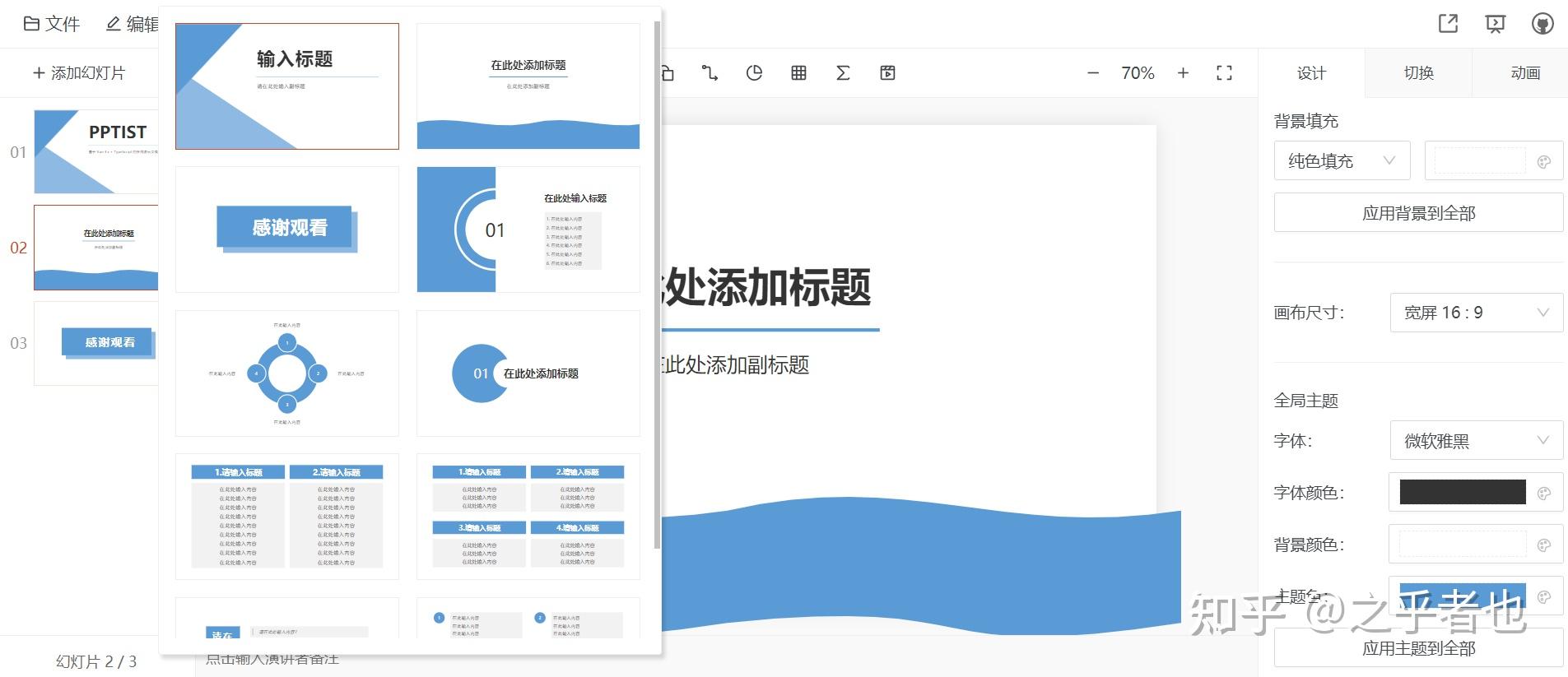The height and width of the screenshot is (677, 1568).
Task: Click the 添加幻灯片 button
Action: pos(79,73)
